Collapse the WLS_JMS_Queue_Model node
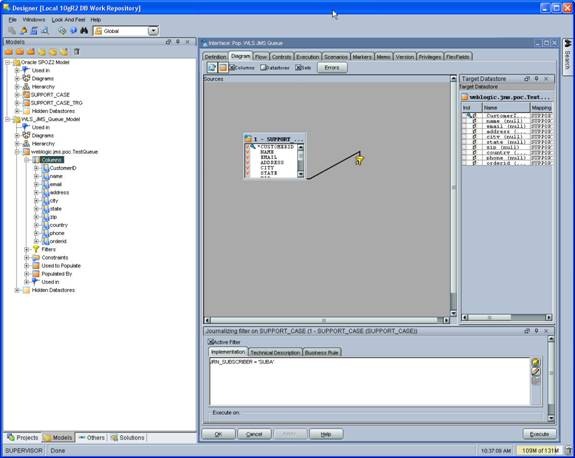 point(7,119)
